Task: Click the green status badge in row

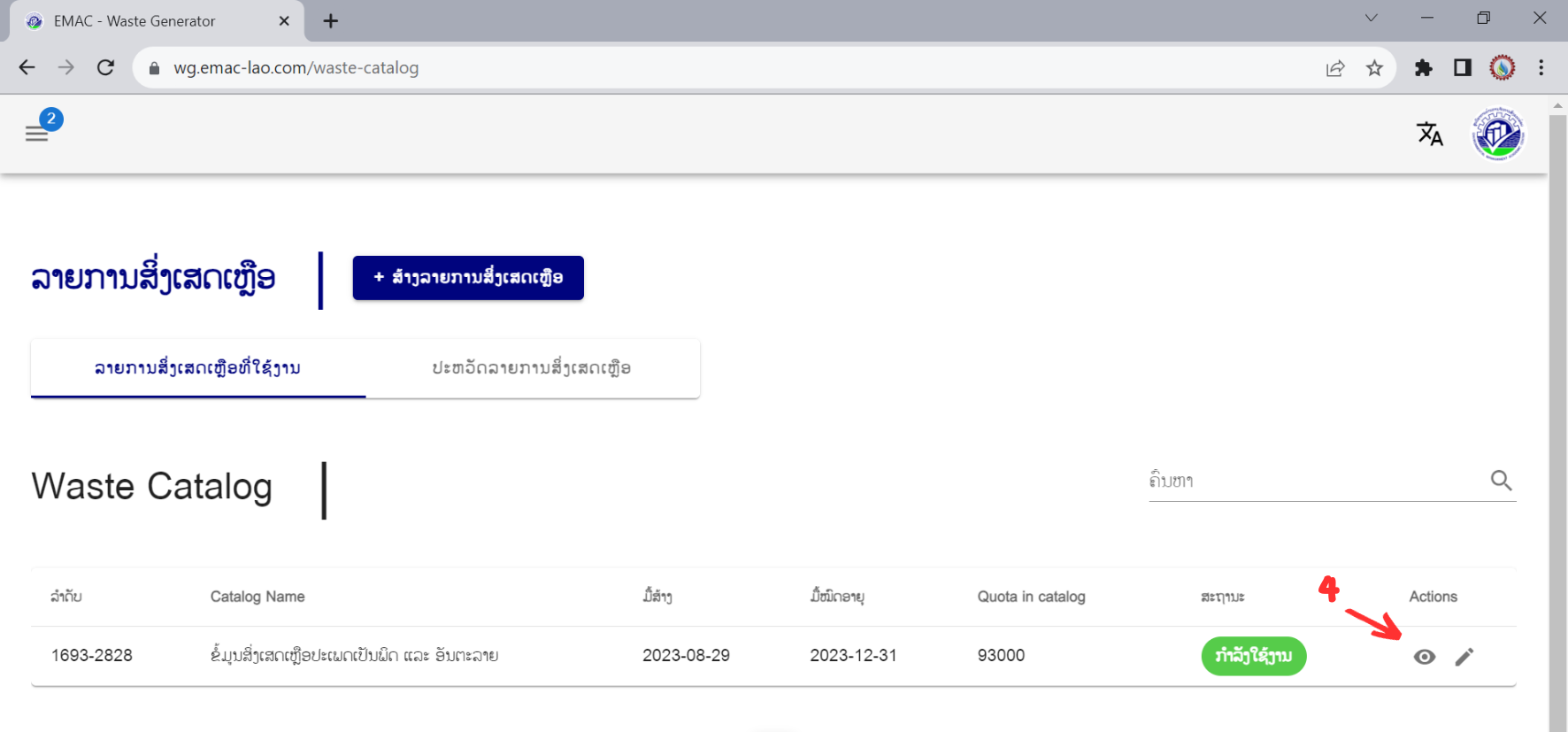Action: (1253, 656)
